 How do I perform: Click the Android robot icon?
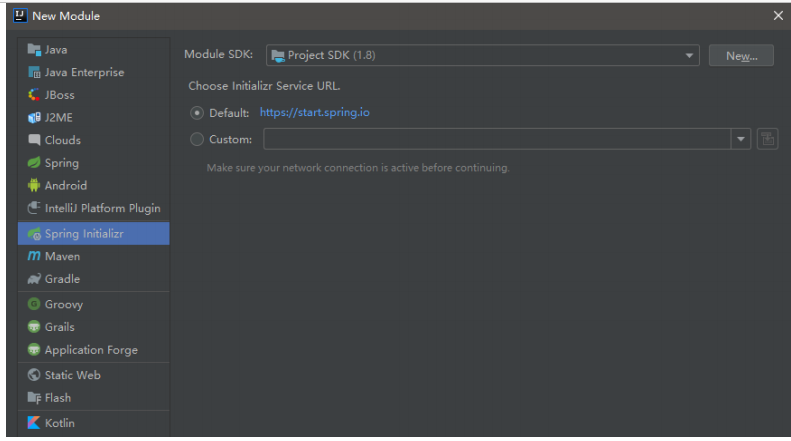click(34, 185)
